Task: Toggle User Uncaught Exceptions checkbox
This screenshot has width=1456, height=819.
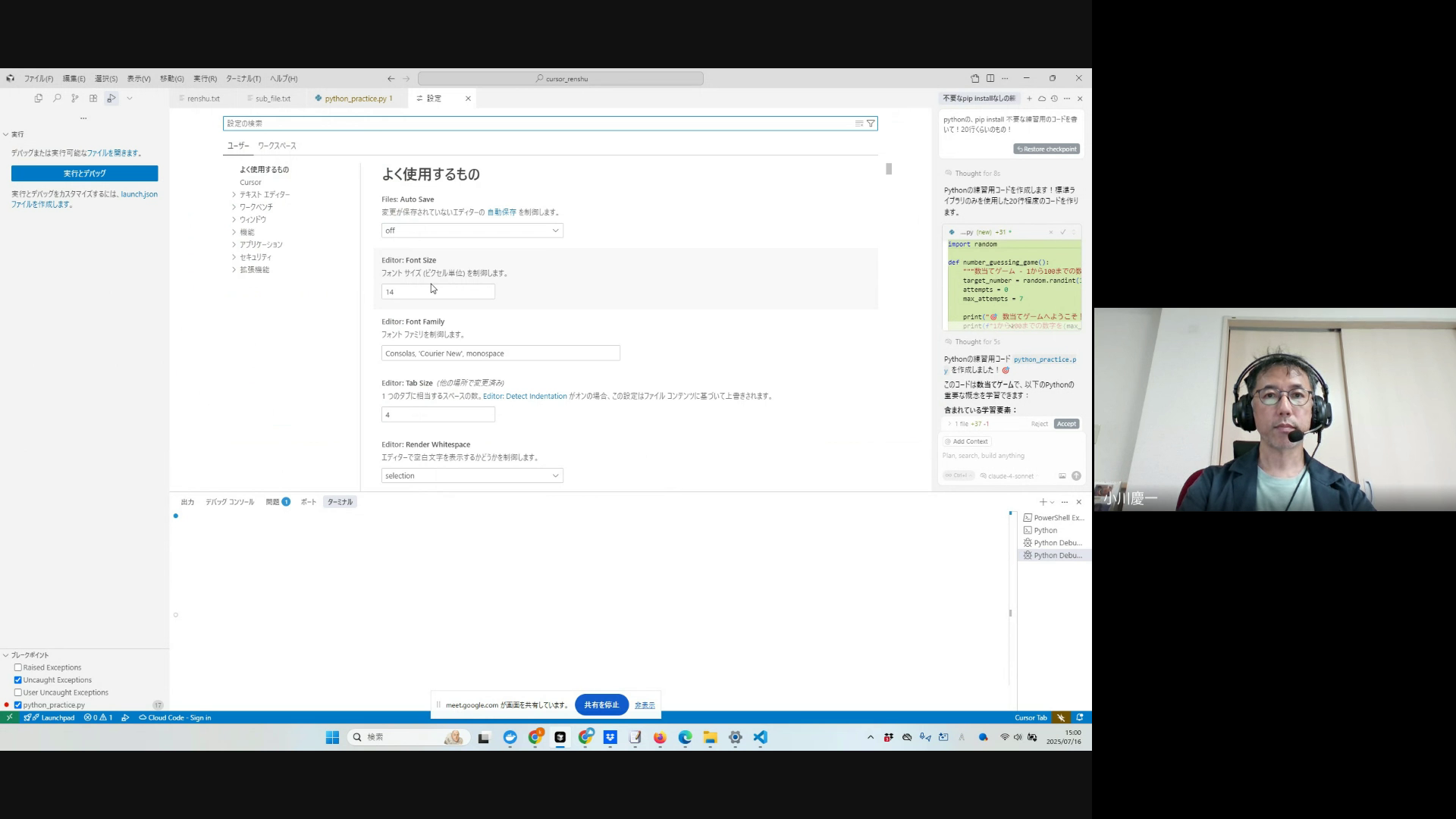Action: point(18,692)
